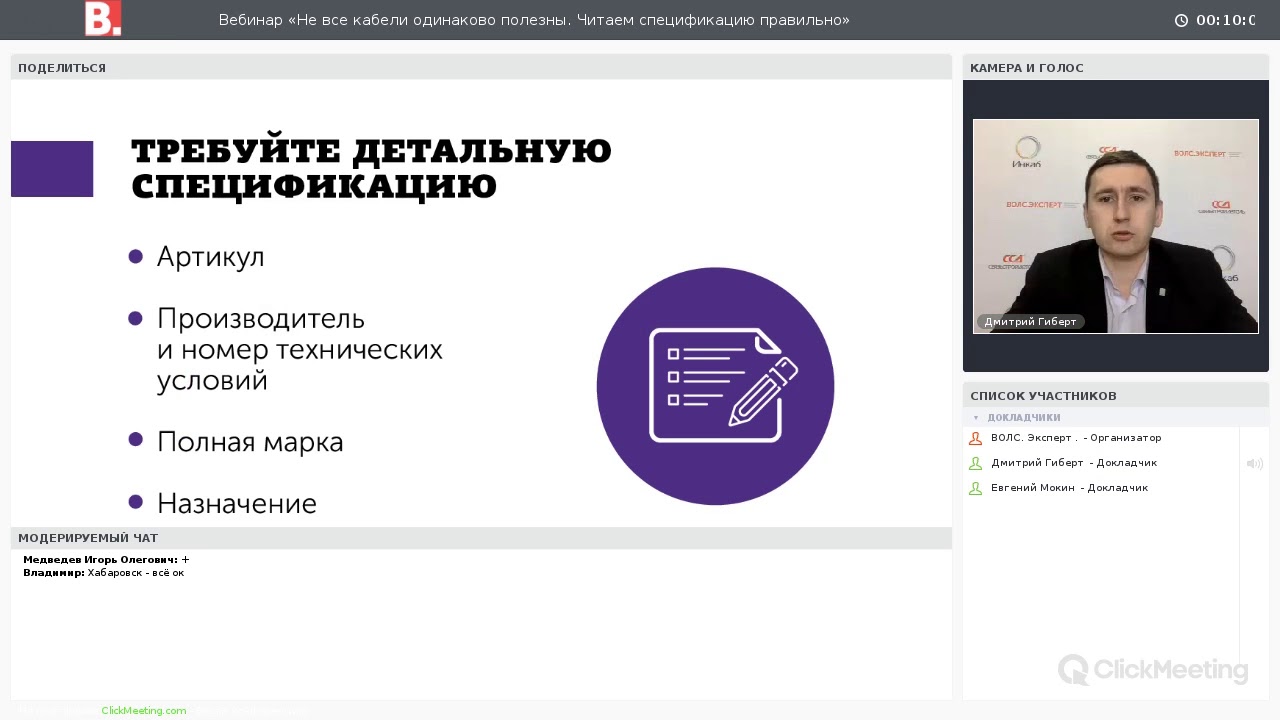1280x720 pixels.
Task: Click the Артикул bullet on the slide
Action: click(197, 257)
